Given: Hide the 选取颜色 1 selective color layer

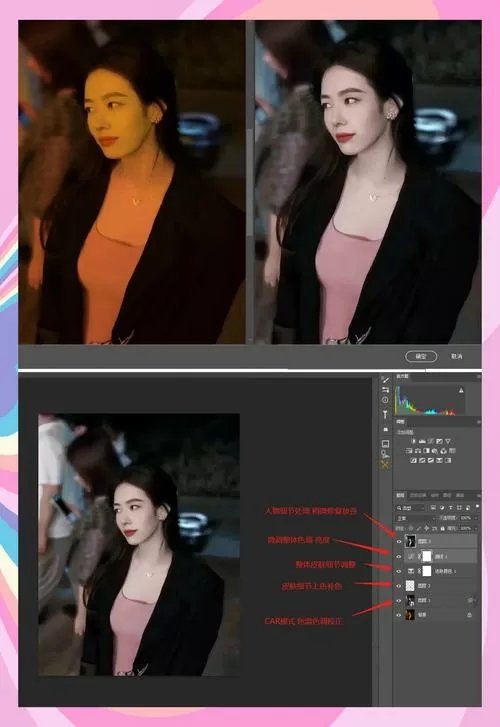Looking at the screenshot, I should 399,571.
